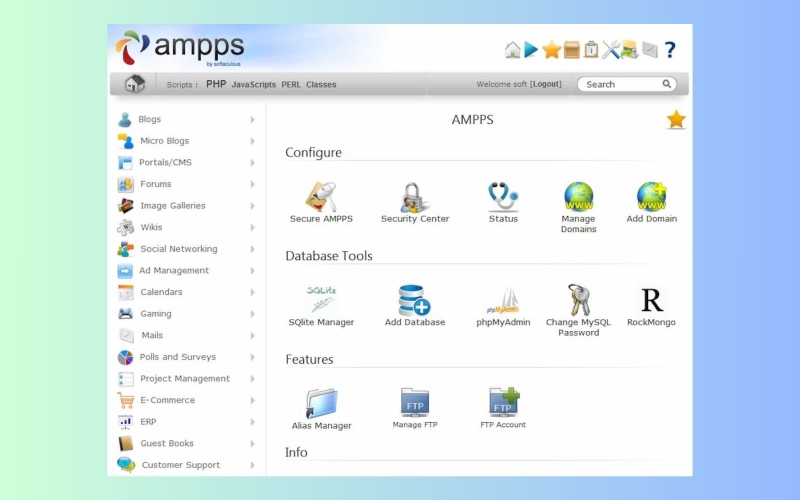The image size is (800, 500).
Task: Open settings wrench and screwdriver icon
Action: [610, 50]
